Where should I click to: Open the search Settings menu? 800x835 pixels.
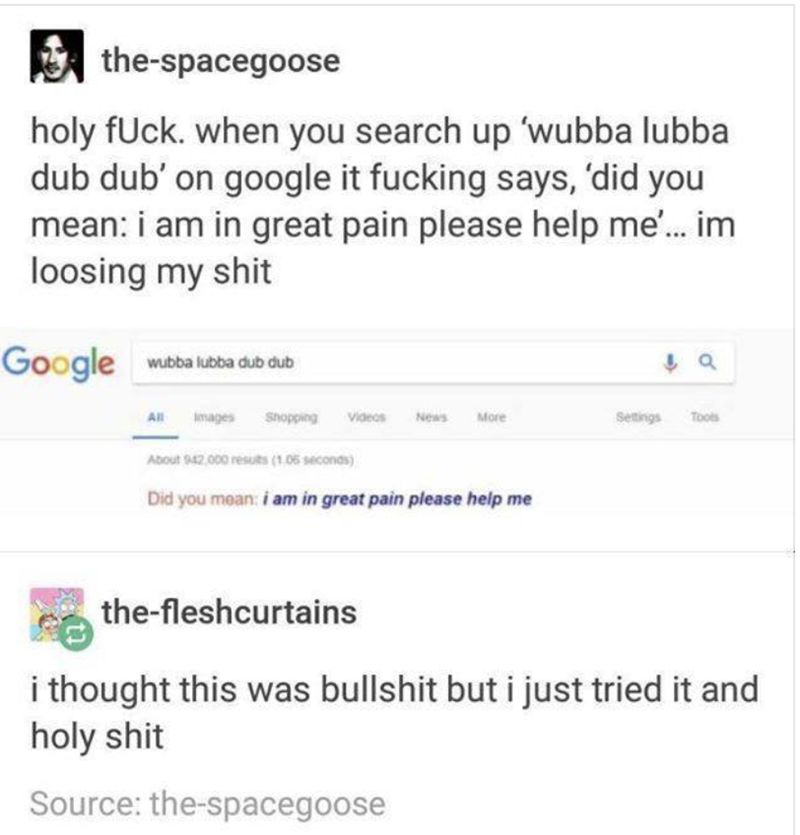638,417
